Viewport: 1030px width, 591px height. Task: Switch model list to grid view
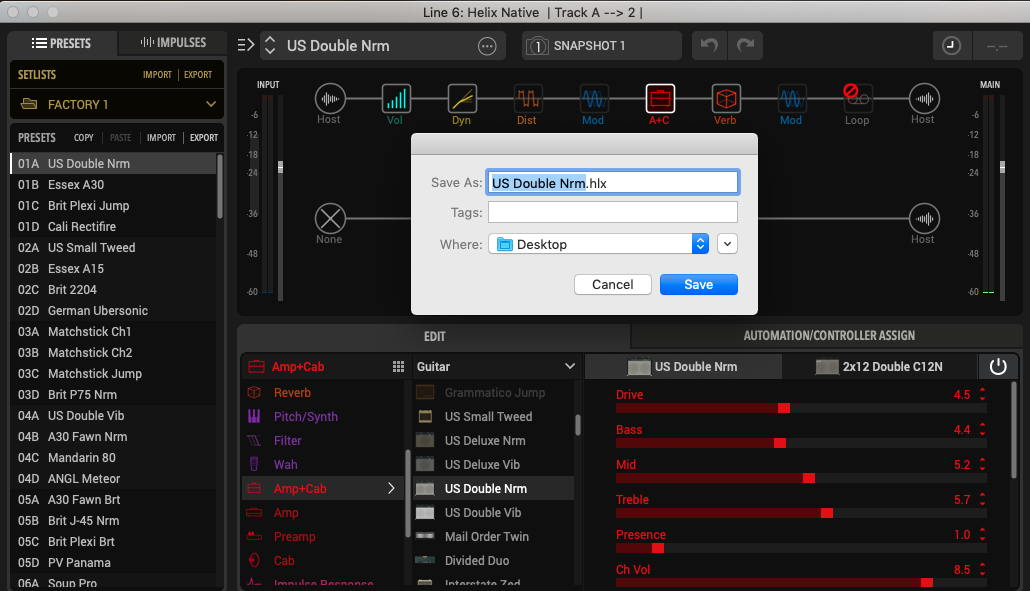click(x=398, y=366)
